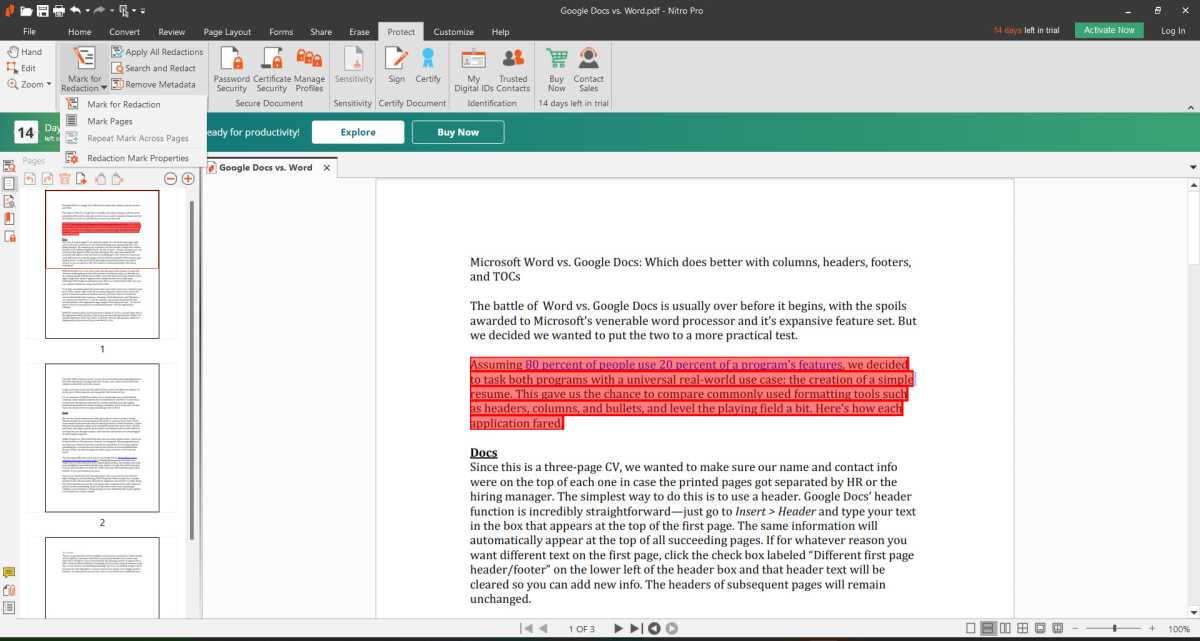
Task: Click the zoom slider in the status bar
Action: click(1116, 628)
